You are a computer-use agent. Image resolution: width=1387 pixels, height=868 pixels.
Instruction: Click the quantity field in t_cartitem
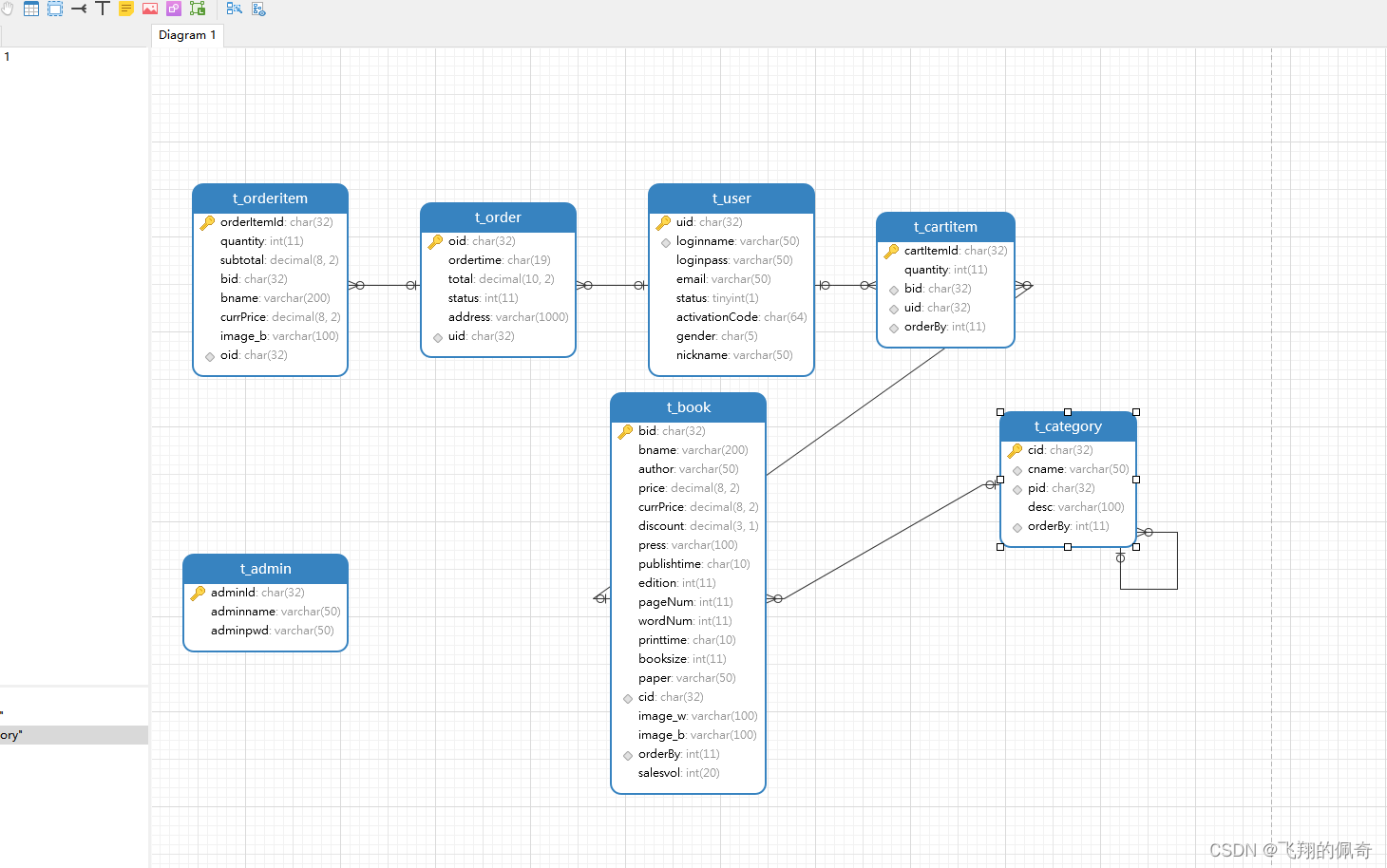coord(946,270)
